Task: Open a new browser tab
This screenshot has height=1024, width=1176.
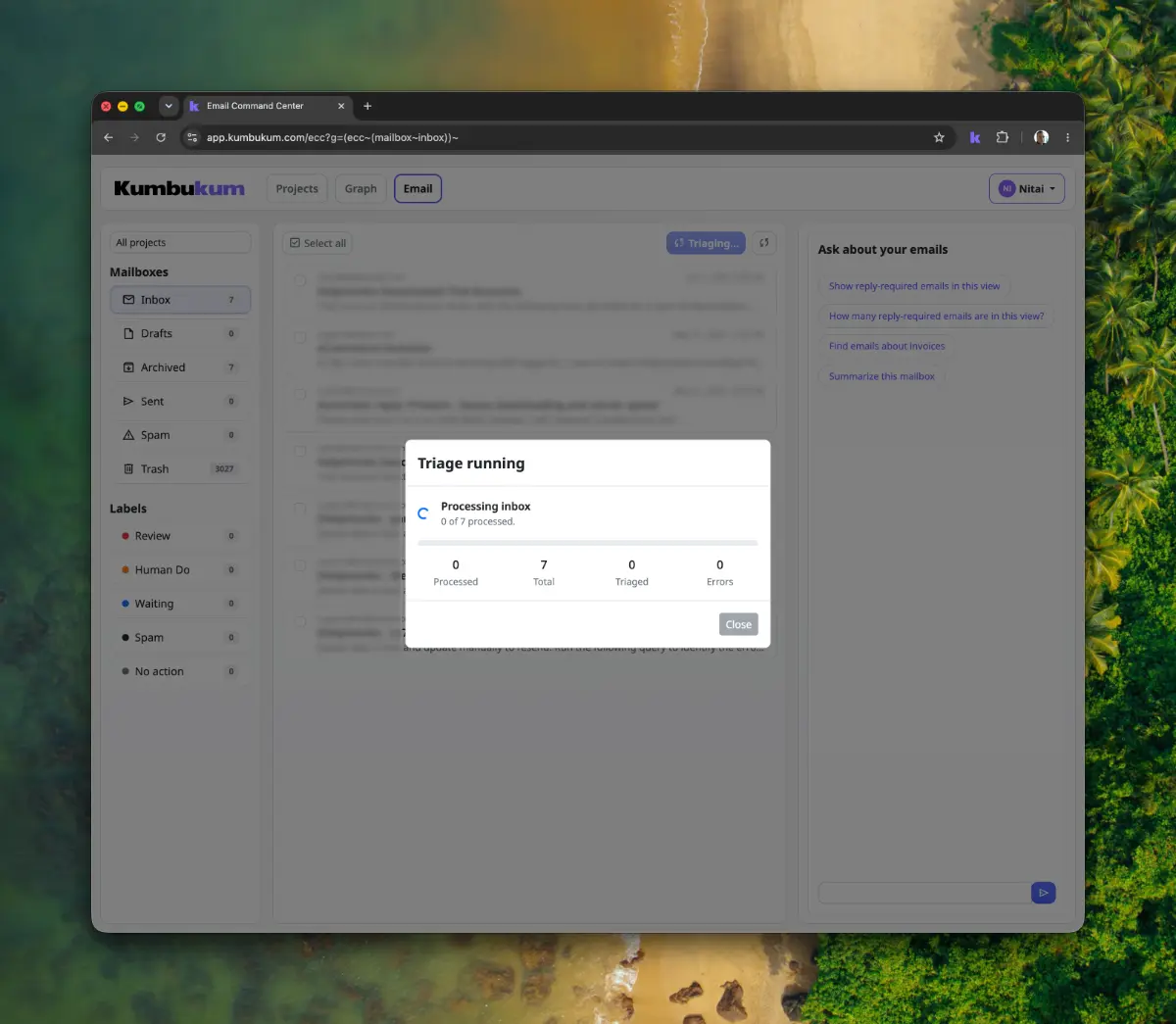Action: click(367, 106)
